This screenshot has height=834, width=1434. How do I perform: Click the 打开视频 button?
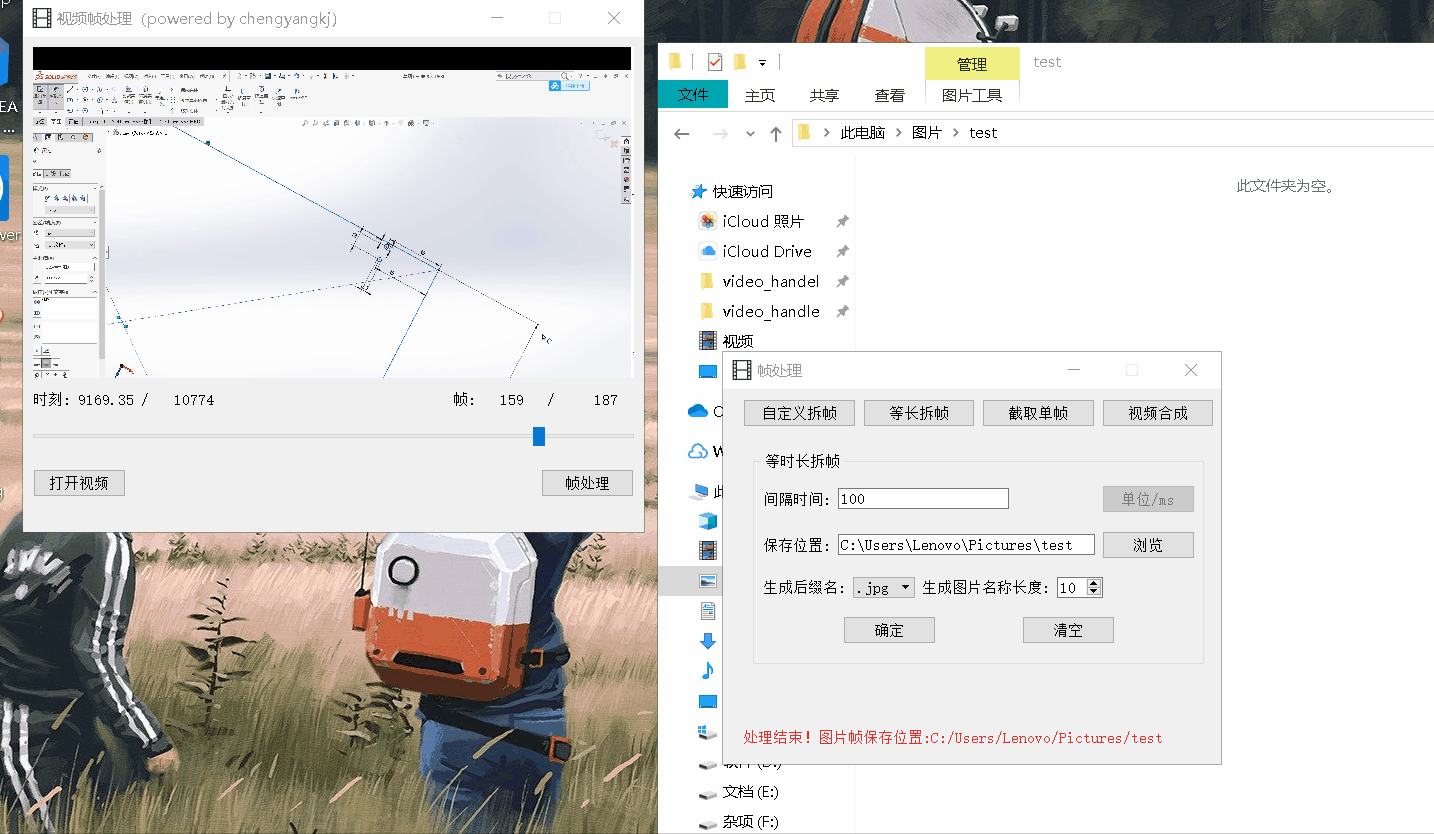click(x=79, y=483)
